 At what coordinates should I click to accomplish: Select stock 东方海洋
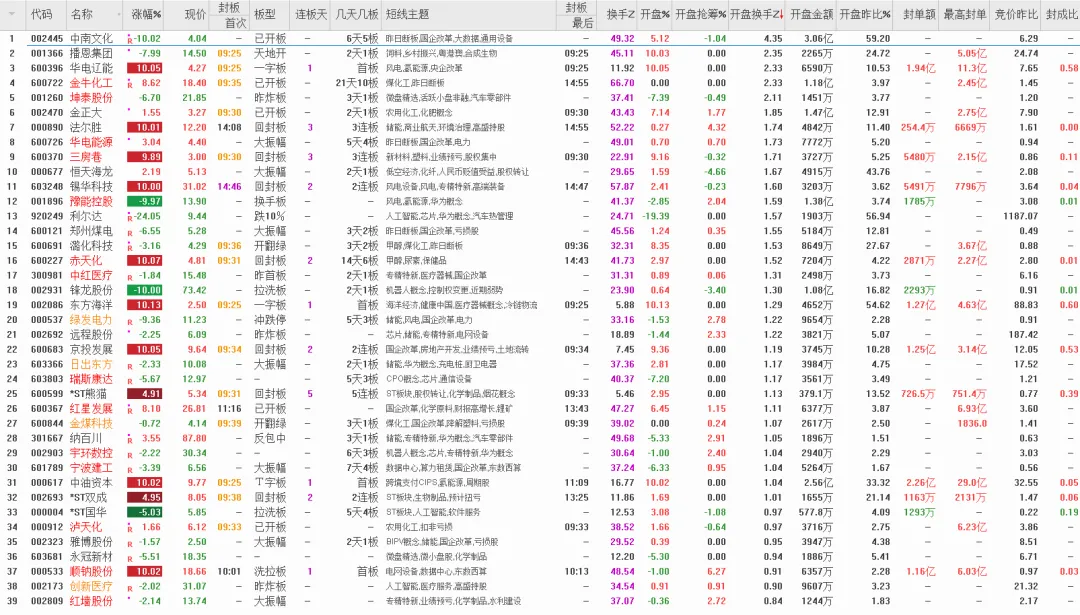[x=91, y=305]
